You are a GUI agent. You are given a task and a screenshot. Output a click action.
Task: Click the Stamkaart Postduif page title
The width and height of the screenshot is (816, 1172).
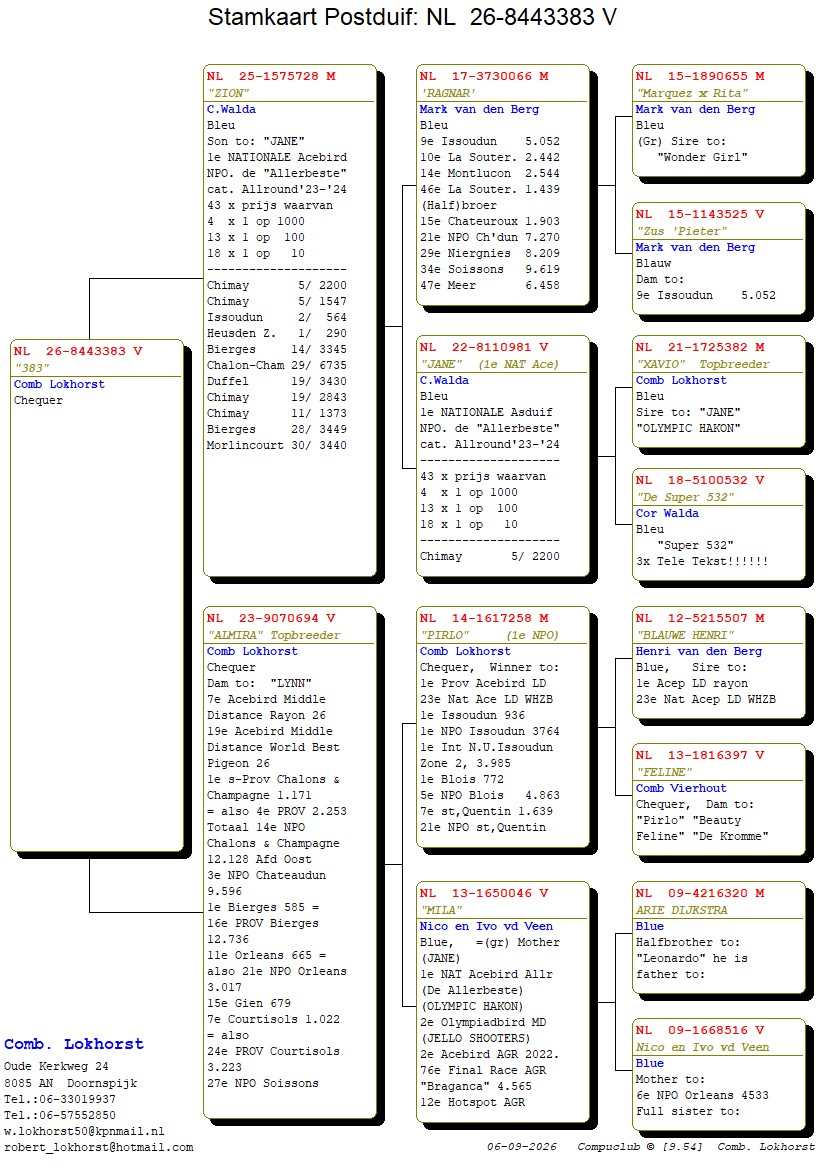412,16
